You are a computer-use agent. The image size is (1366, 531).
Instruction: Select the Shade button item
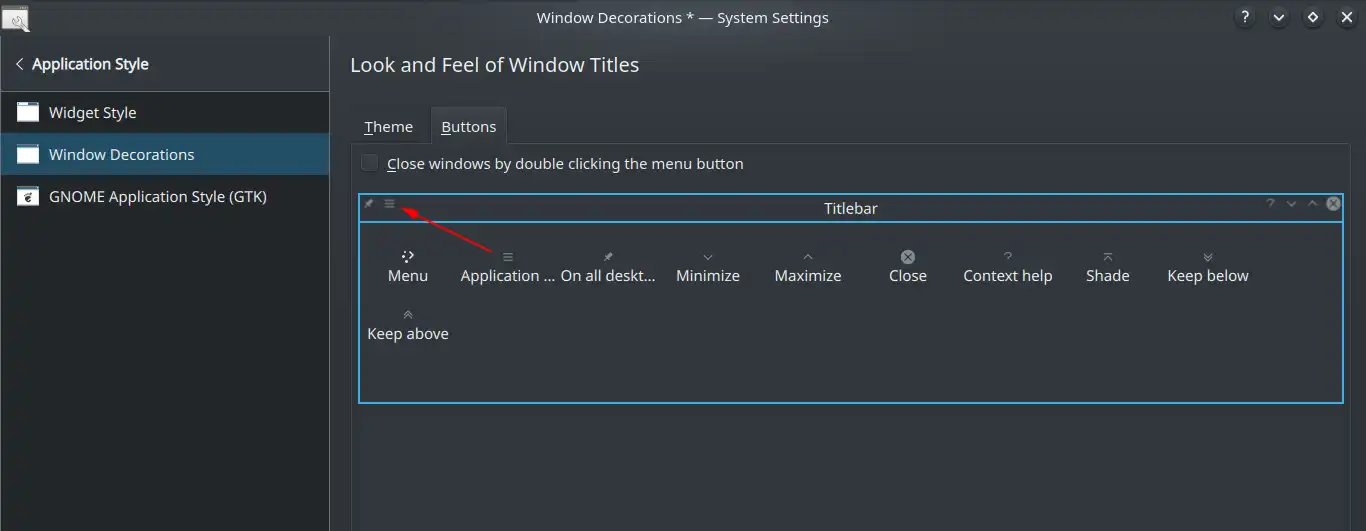click(1108, 267)
